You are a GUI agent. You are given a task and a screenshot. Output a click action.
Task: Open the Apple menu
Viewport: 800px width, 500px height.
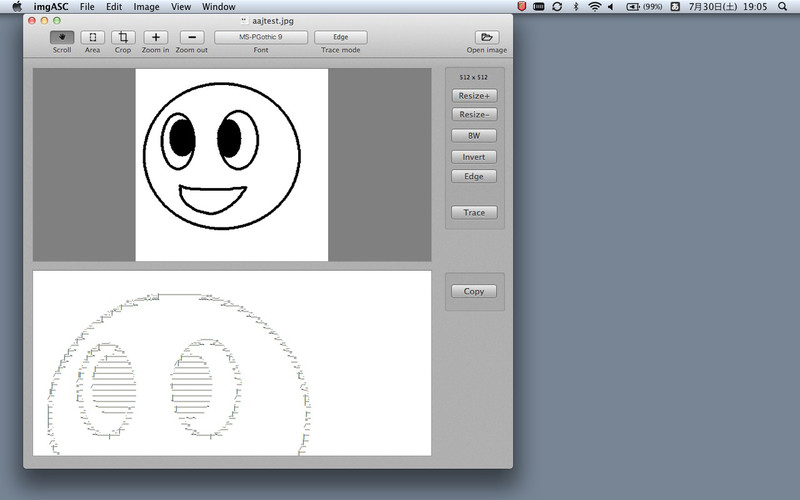coord(17,7)
